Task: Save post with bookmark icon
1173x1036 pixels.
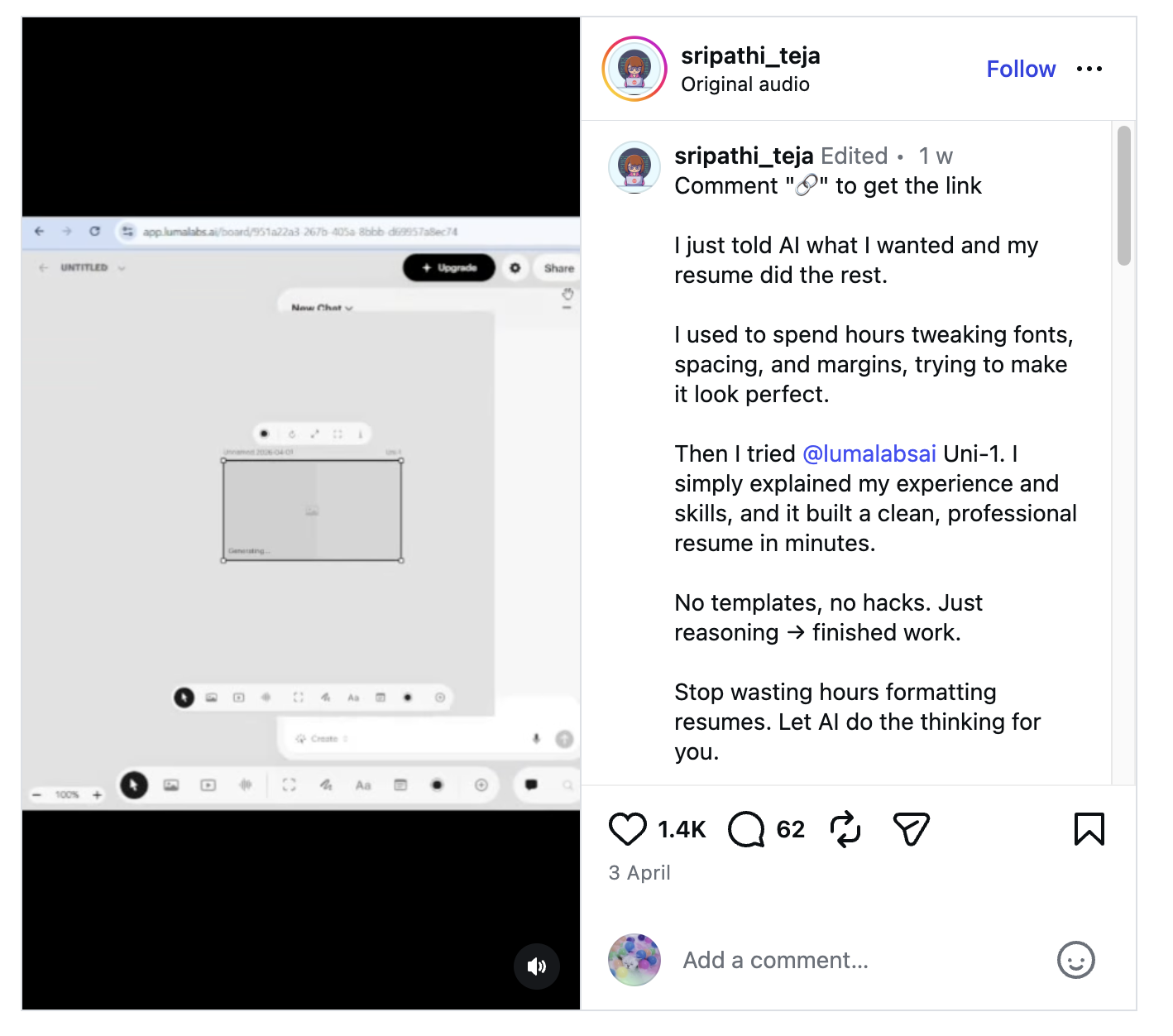Action: point(1089,829)
